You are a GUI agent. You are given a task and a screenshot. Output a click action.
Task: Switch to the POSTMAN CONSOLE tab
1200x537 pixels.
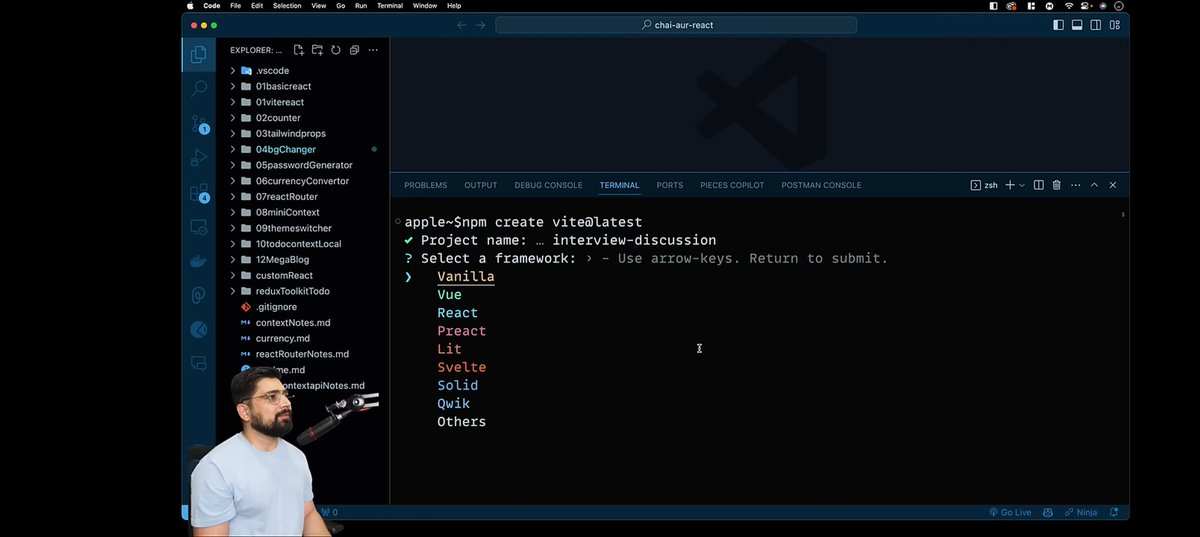[x=821, y=185]
